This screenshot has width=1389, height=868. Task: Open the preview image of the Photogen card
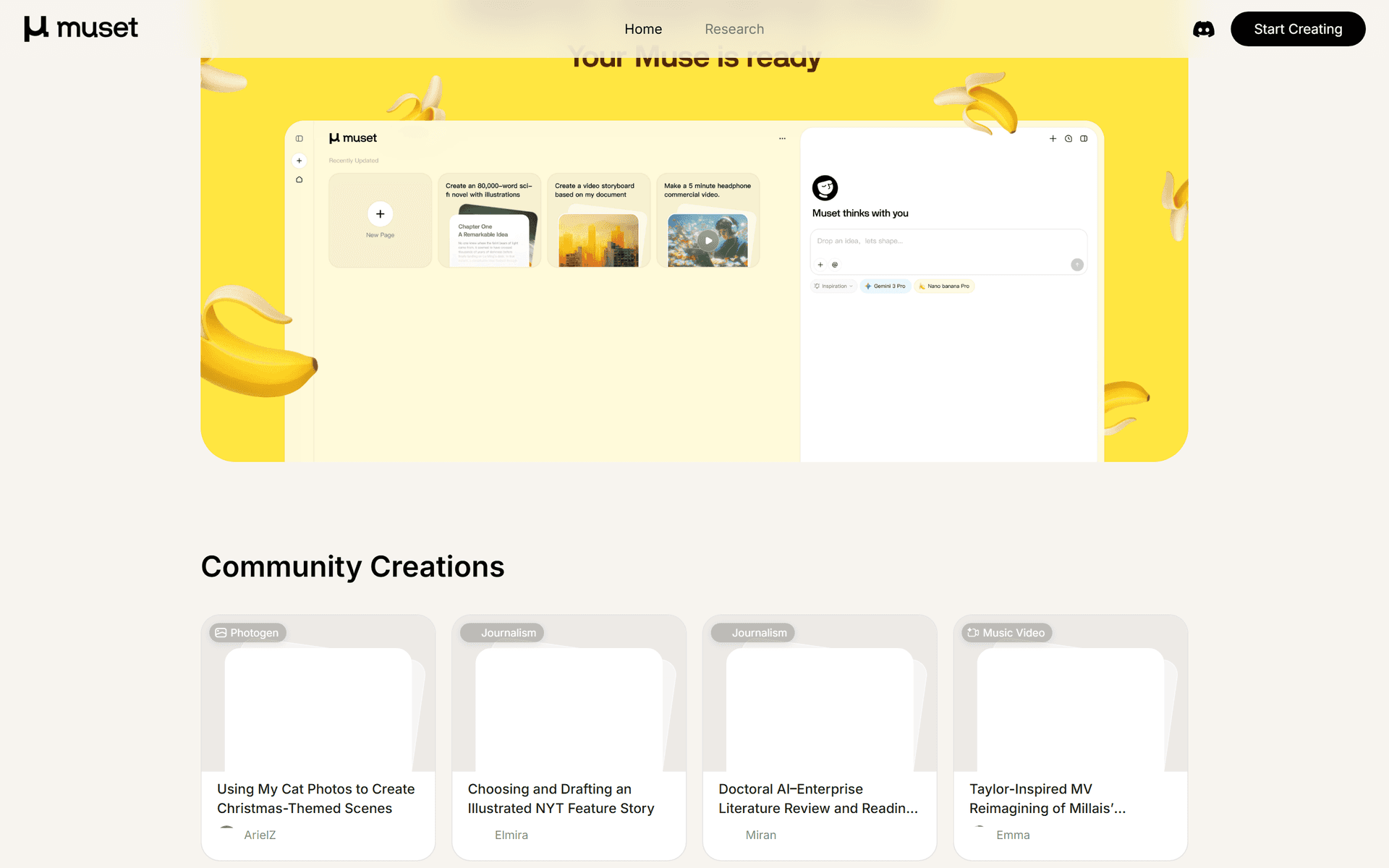(x=318, y=710)
